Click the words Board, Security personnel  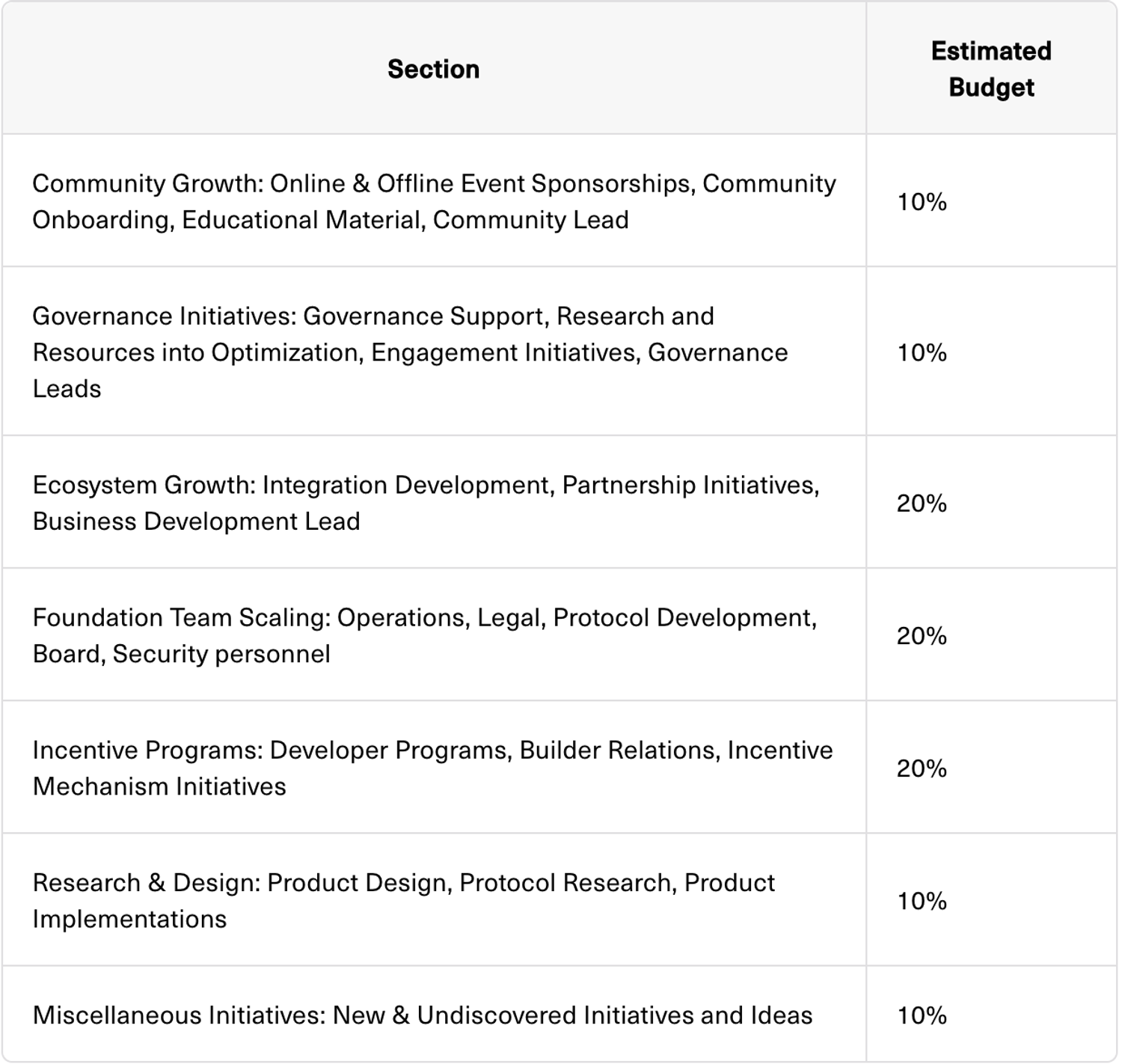click(x=181, y=654)
